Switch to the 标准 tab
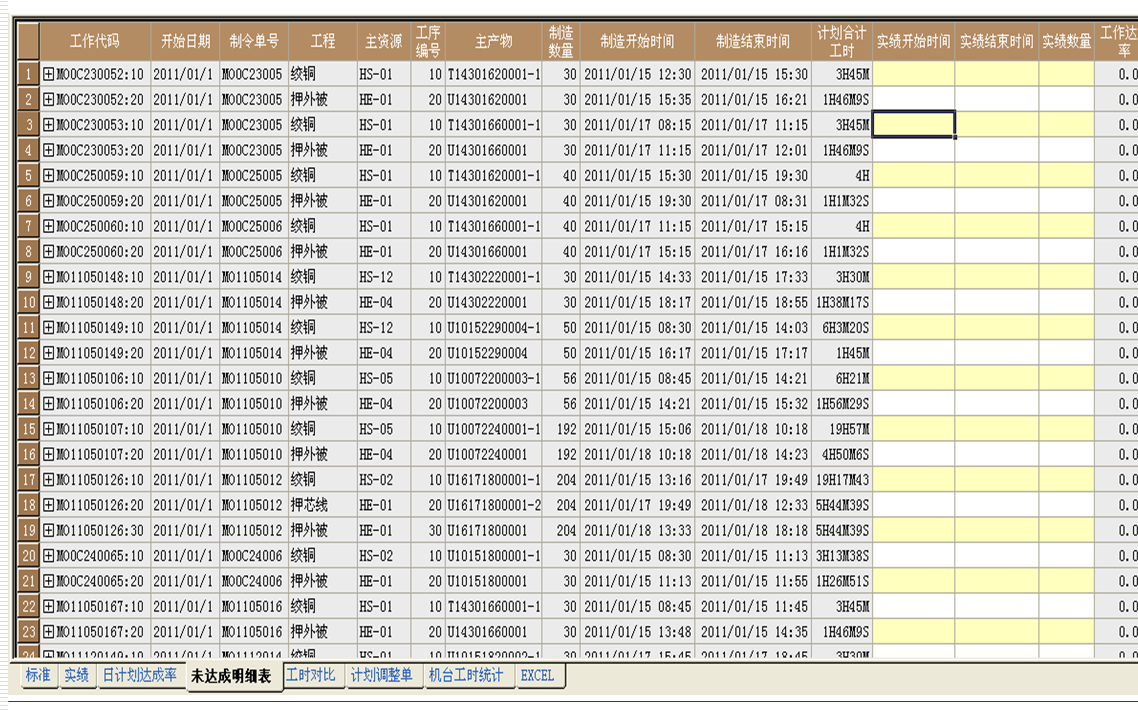This screenshot has height=710, width=1138. click(37, 676)
